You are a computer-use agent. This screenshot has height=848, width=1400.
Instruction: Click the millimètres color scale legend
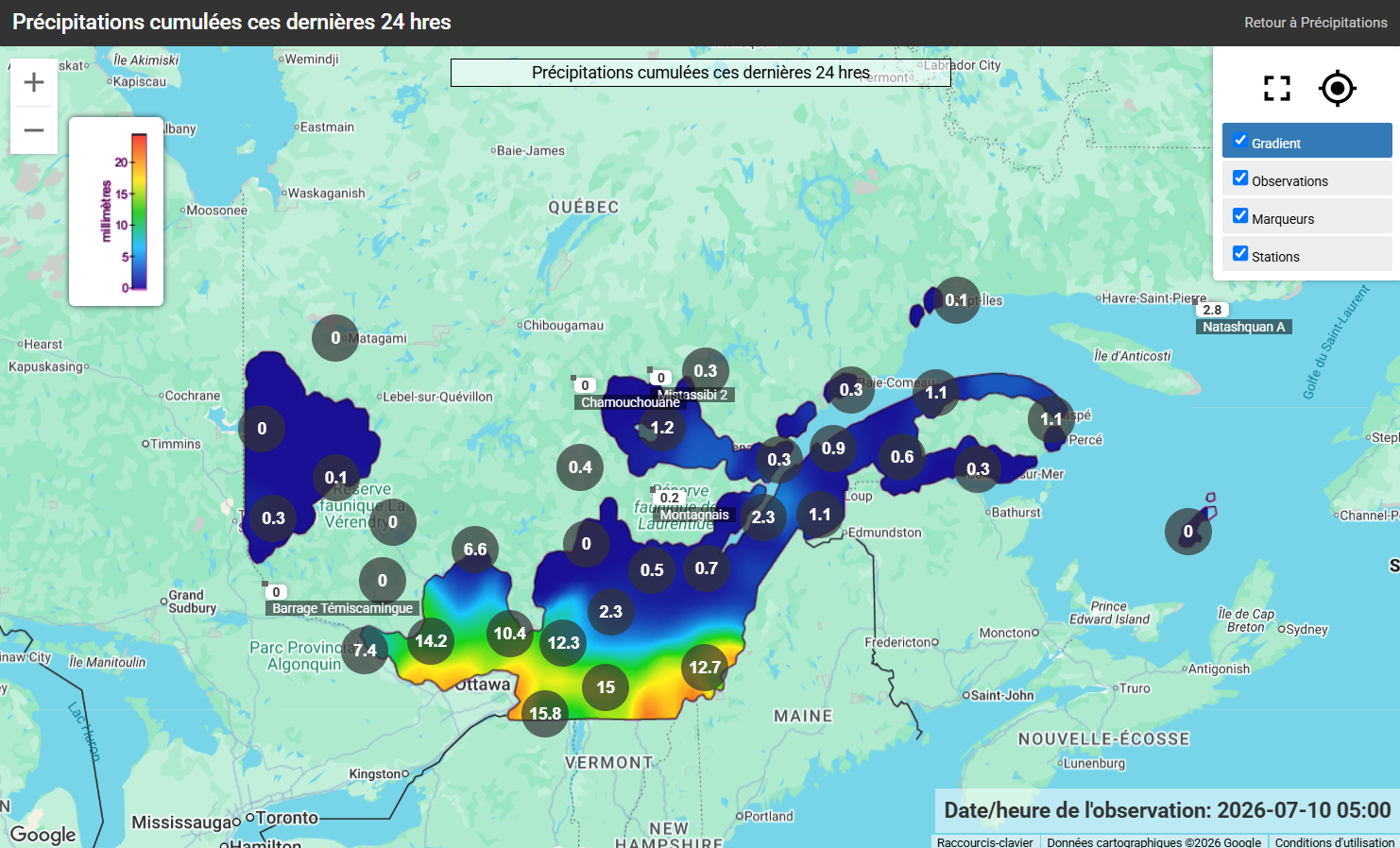point(116,212)
